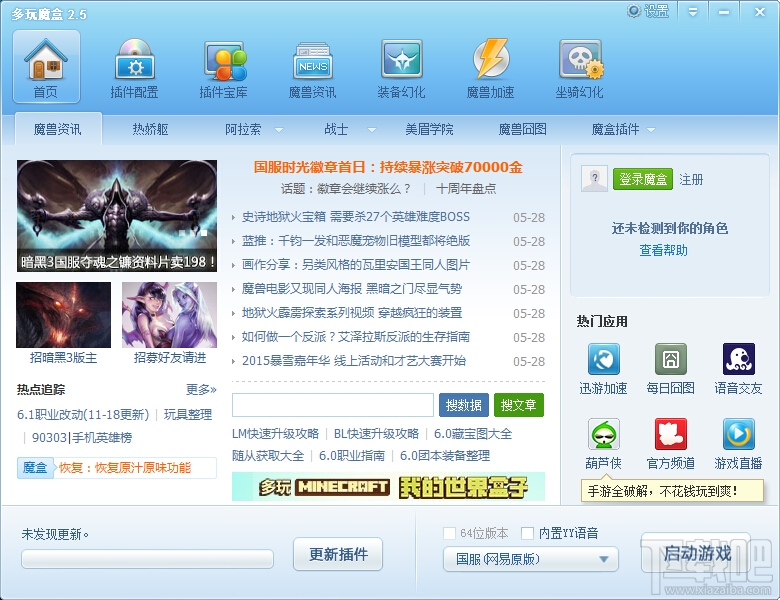Click the 更新插件 button
Image resolution: width=780 pixels, height=600 pixels.
[x=338, y=554]
